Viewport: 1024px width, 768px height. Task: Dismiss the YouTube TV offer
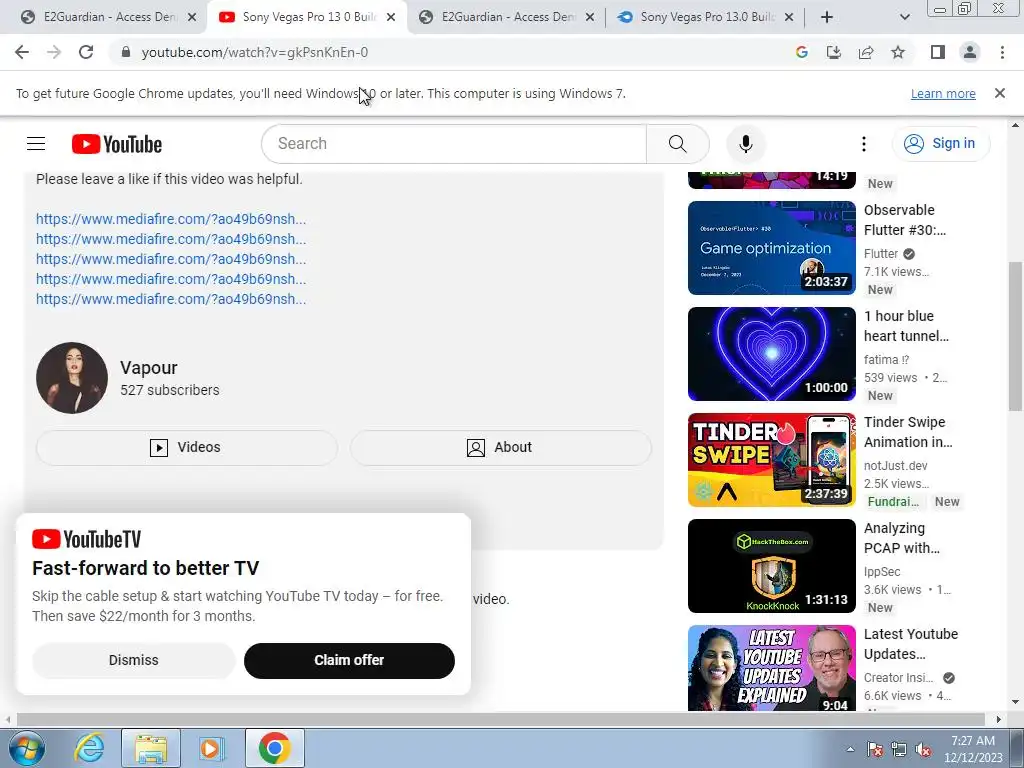click(x=133, y=660)
